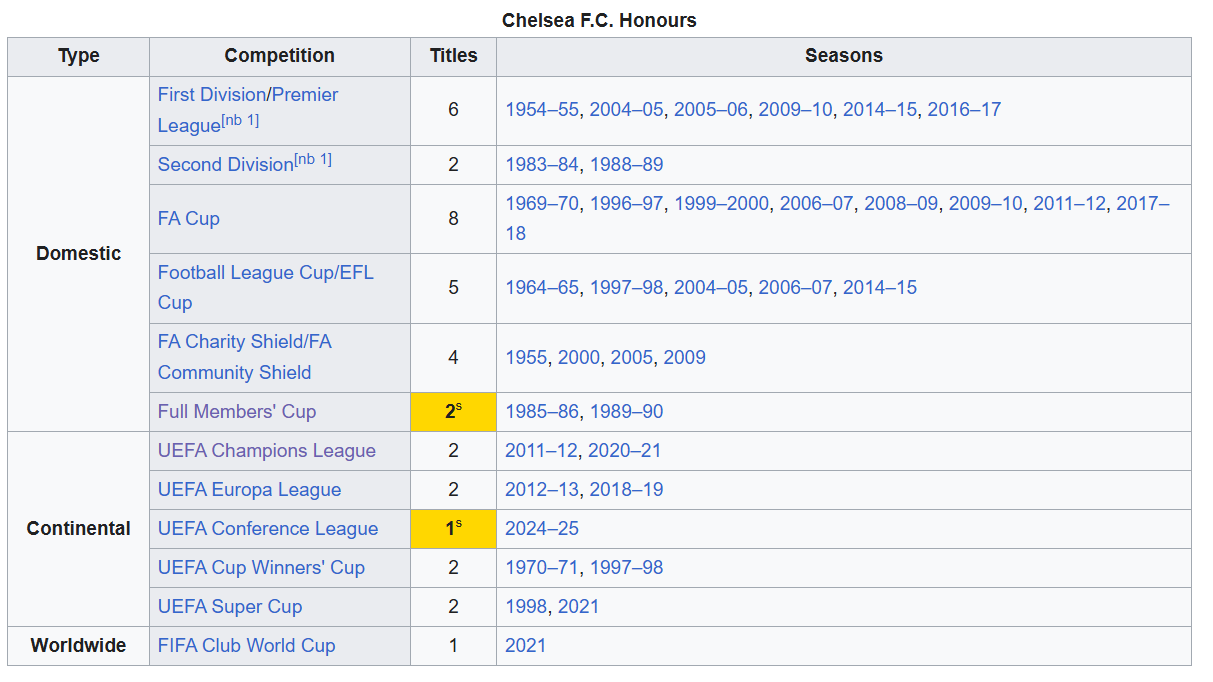Open the UEFA Champions League link

(x=267, y=451)
